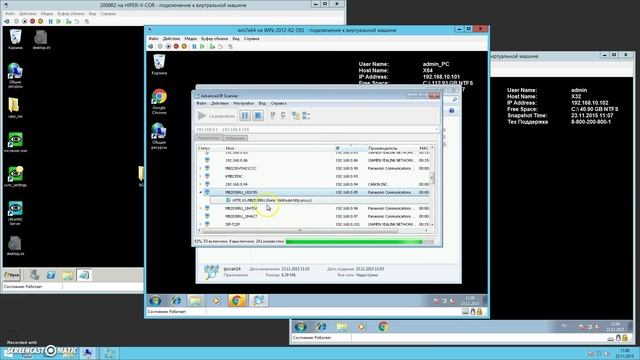Create a checkpoint from the 2008R2 window toolbar

[x=68, y=21]
